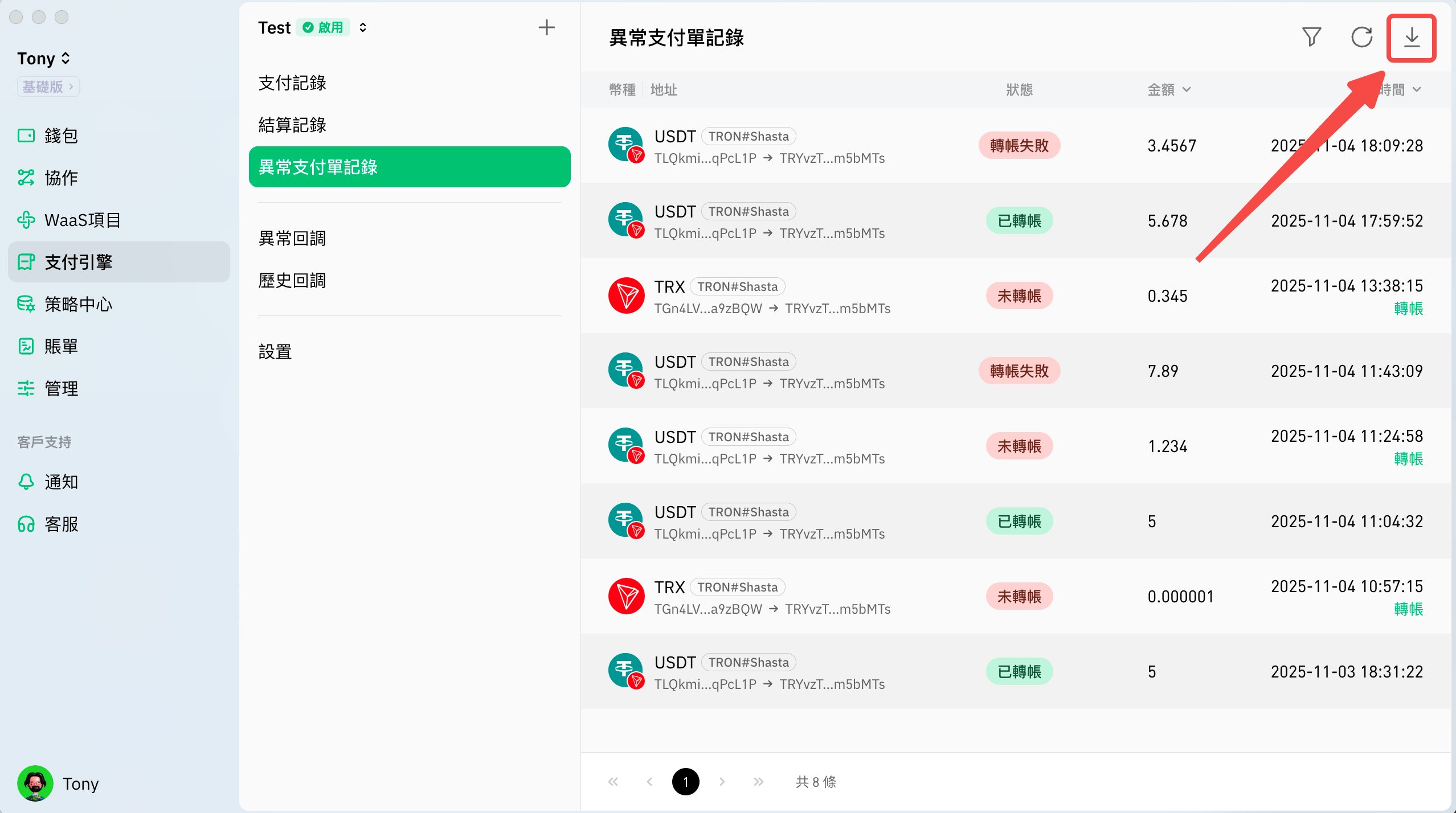Viewport: 1456px width, 813px height.
Task: Click the refresh records icon
Action: 1361,38
